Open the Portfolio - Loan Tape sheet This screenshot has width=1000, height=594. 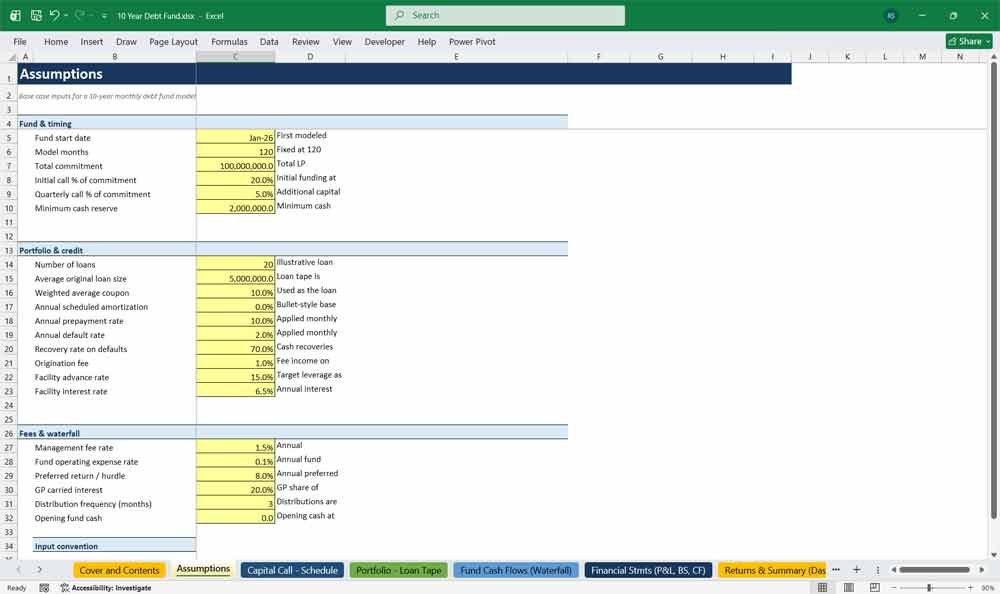coord(399,570)
